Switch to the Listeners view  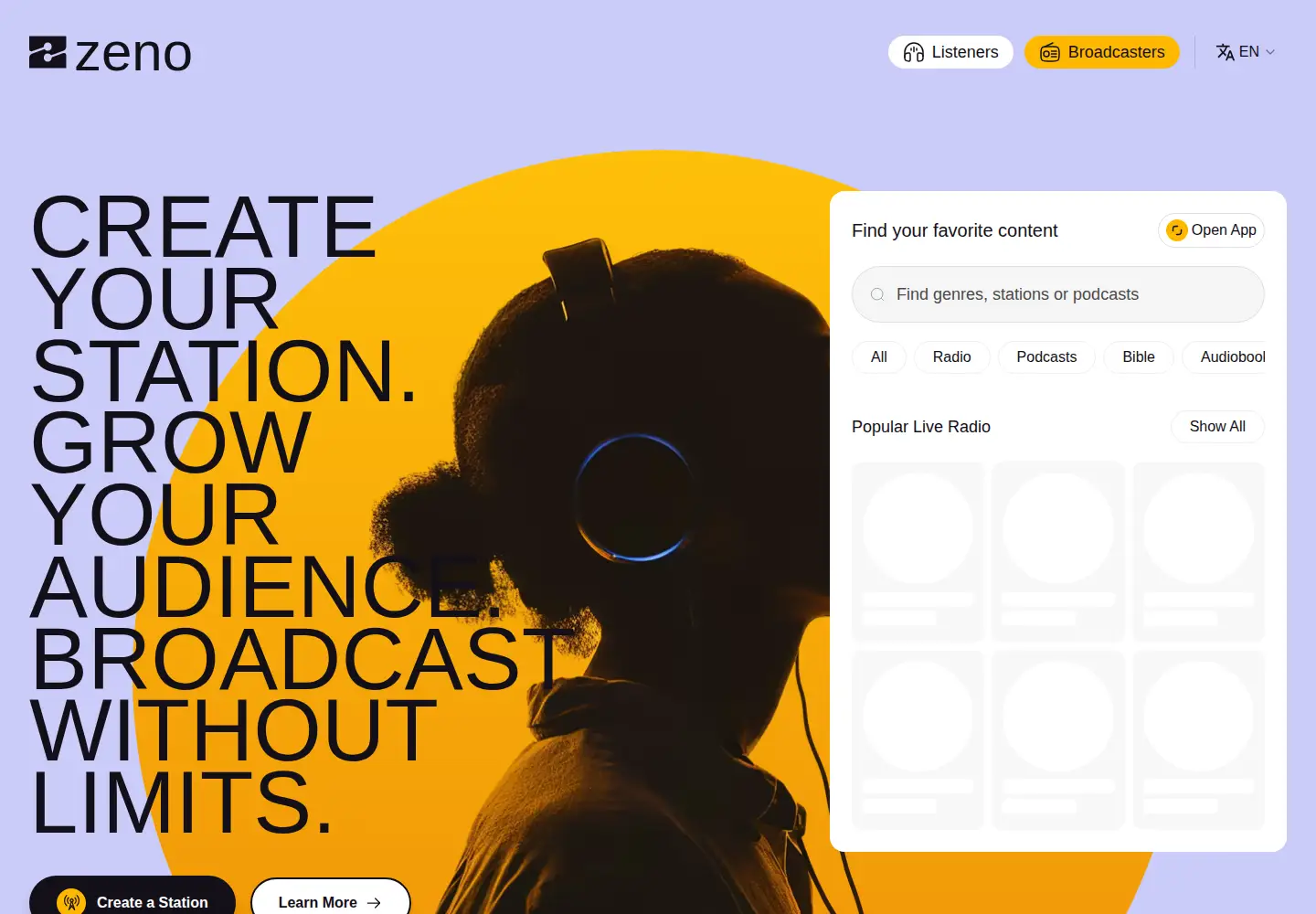(x=950, y=52)
